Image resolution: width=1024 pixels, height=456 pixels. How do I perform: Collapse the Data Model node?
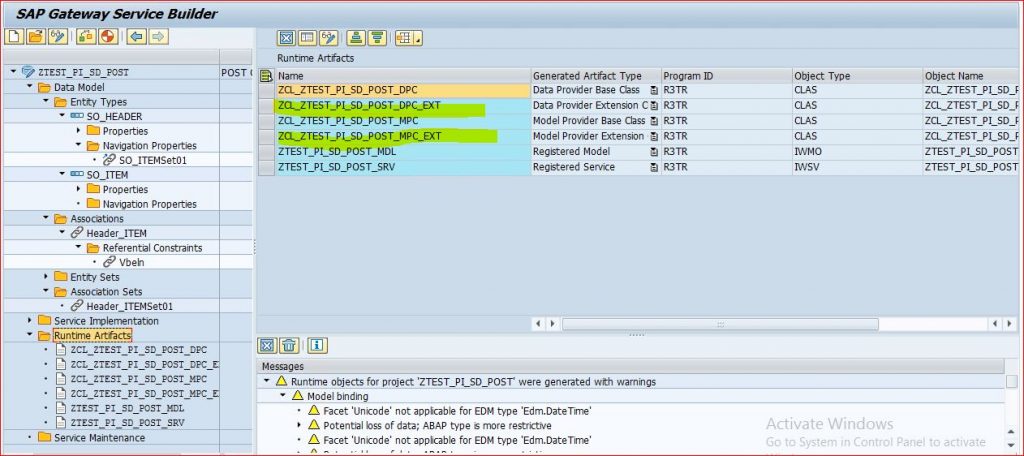[x=29, y=87]
